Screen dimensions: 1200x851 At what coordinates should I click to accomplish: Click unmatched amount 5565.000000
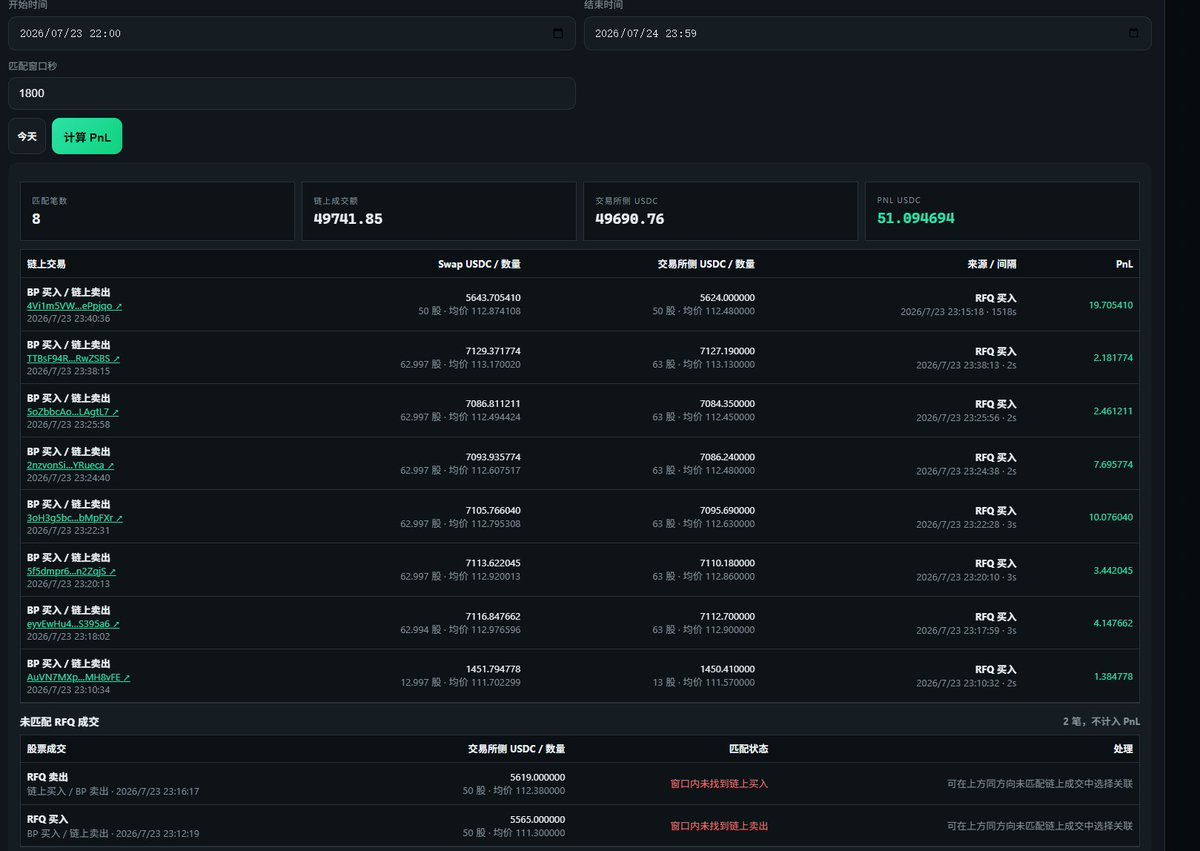click(537, 819)
